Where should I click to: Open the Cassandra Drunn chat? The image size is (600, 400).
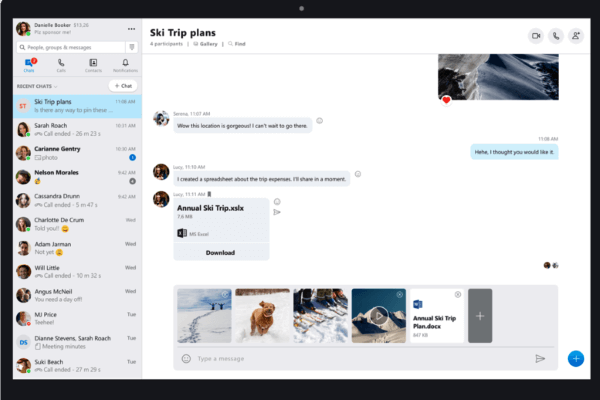78,201
